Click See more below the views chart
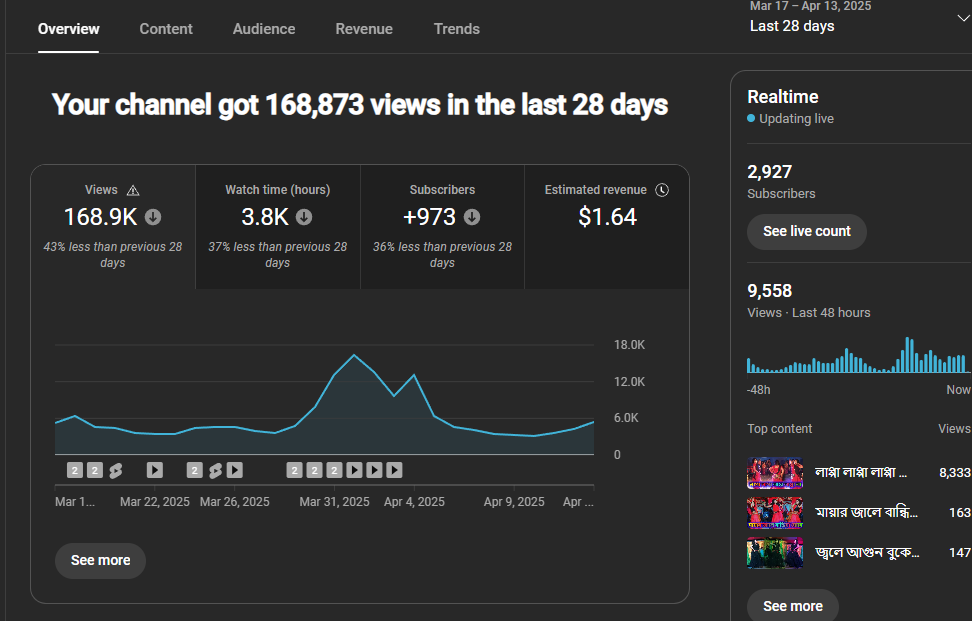 coord(100,561)
